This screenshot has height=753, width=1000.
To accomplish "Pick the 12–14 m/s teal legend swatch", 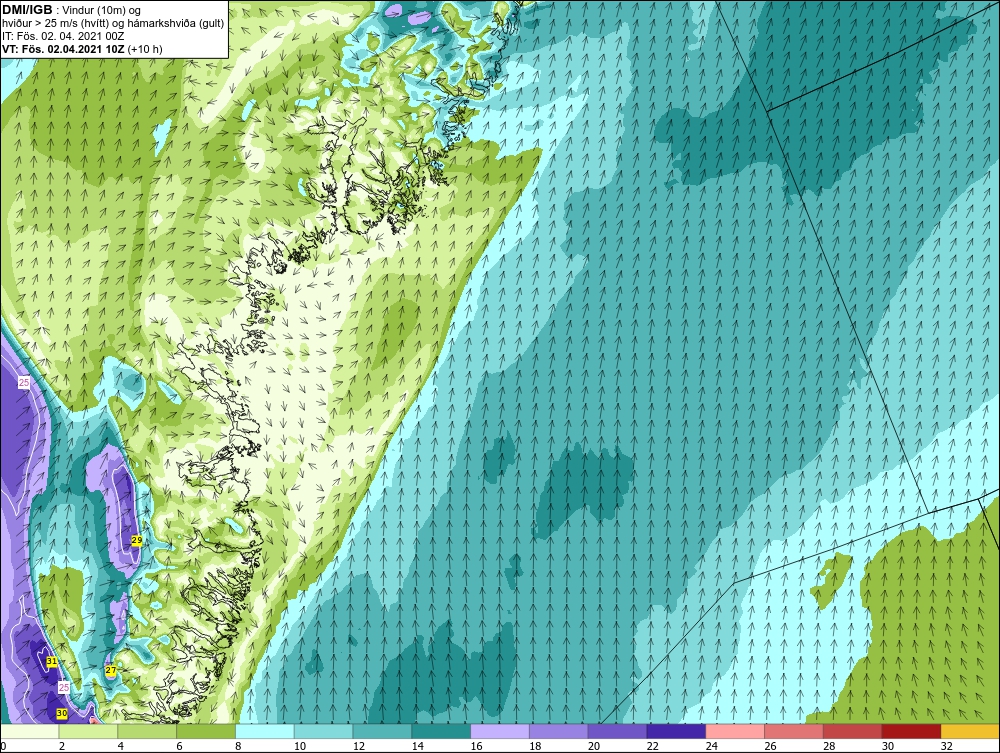I will coord(382,731).
